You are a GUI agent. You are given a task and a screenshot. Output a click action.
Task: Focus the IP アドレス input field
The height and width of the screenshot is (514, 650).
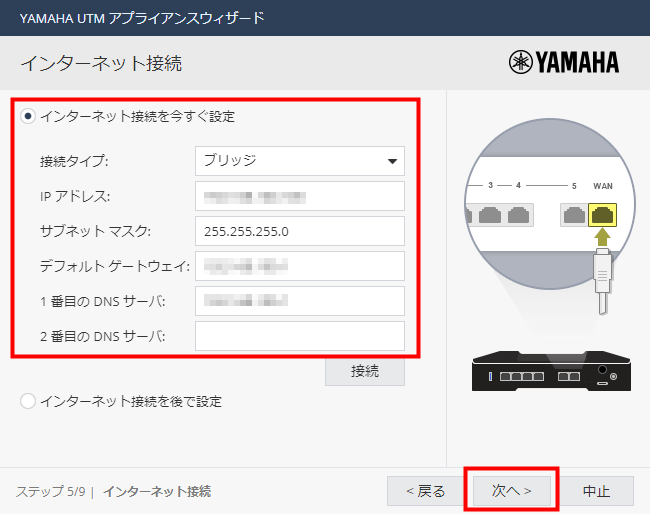(299, 196)
